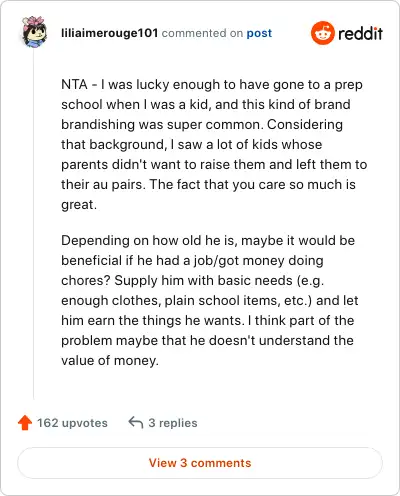400x496 pixels.
Task: Click the reply arrow icon
Action: [136, 422]
